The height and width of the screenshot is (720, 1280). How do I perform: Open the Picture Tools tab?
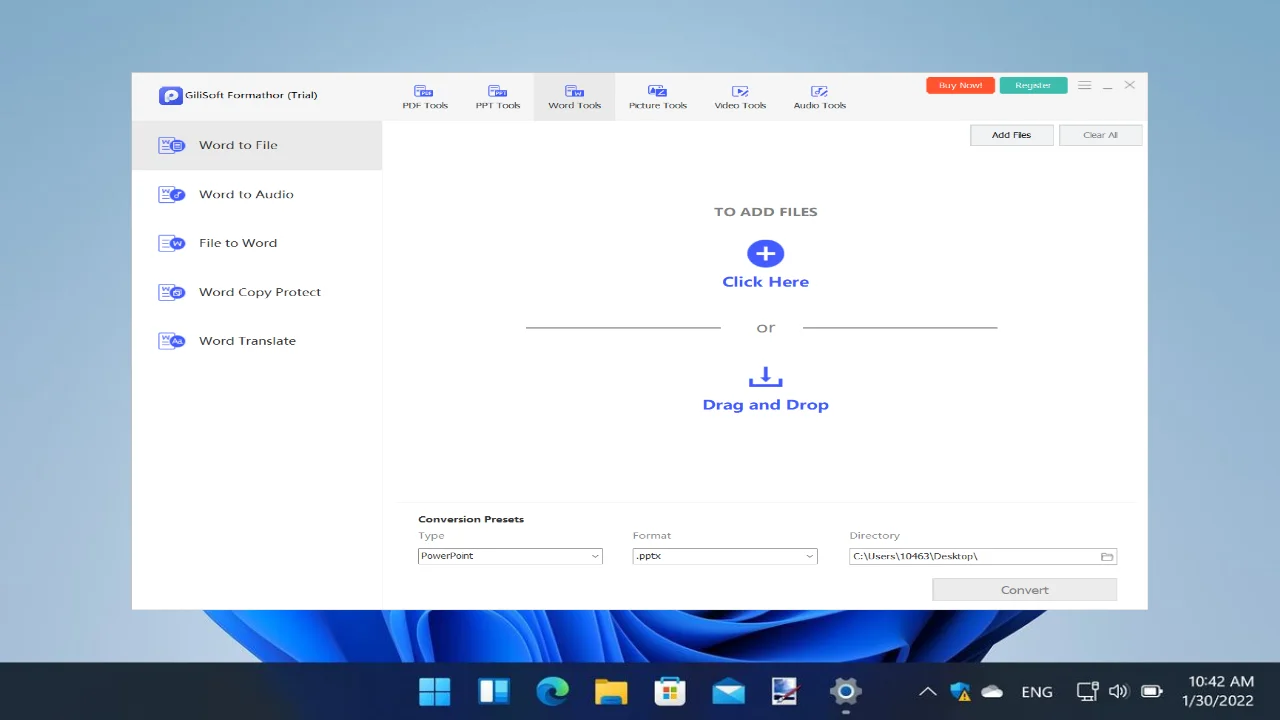point(657,97)
